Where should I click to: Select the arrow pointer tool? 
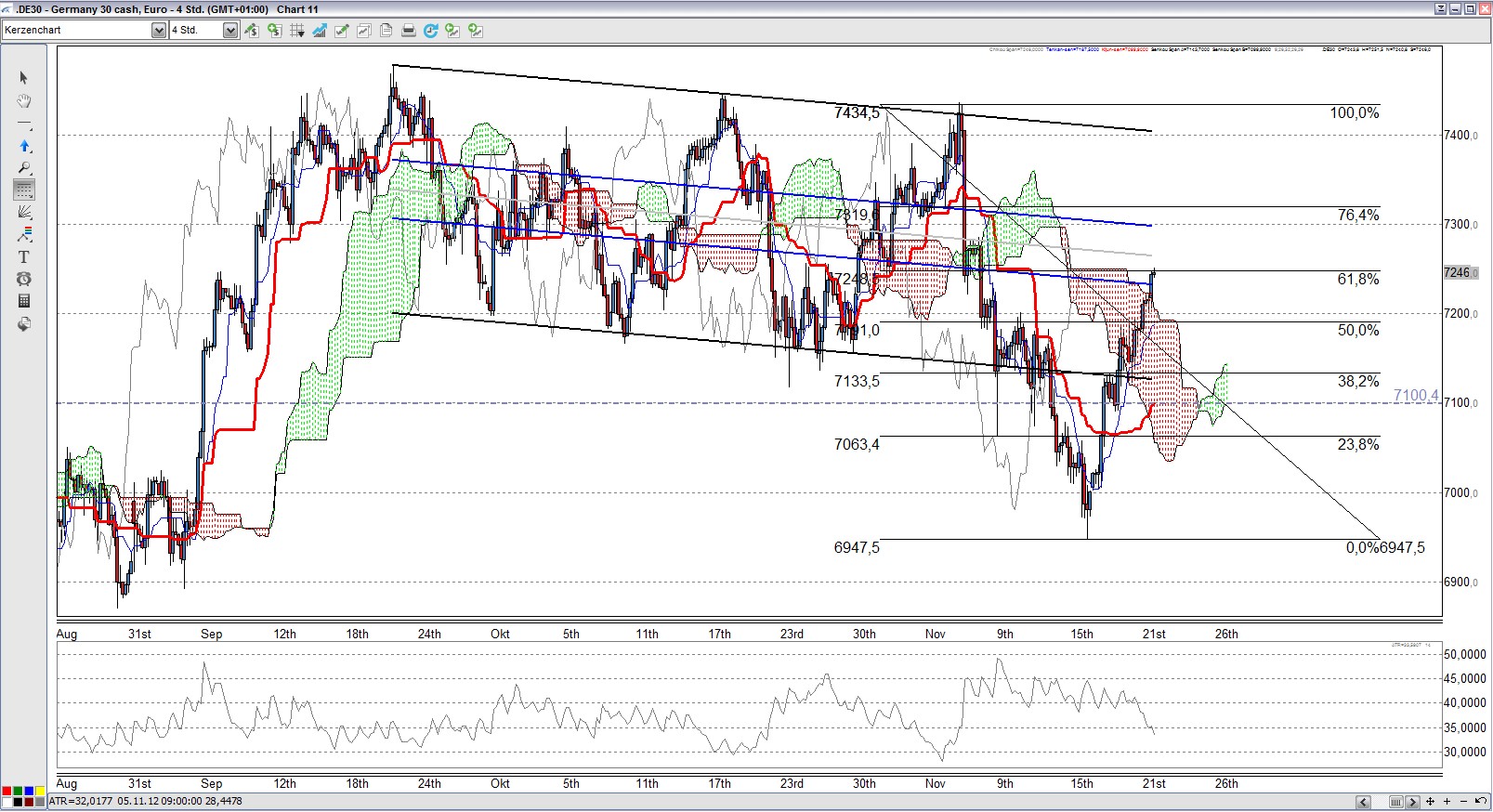(24, 78)
